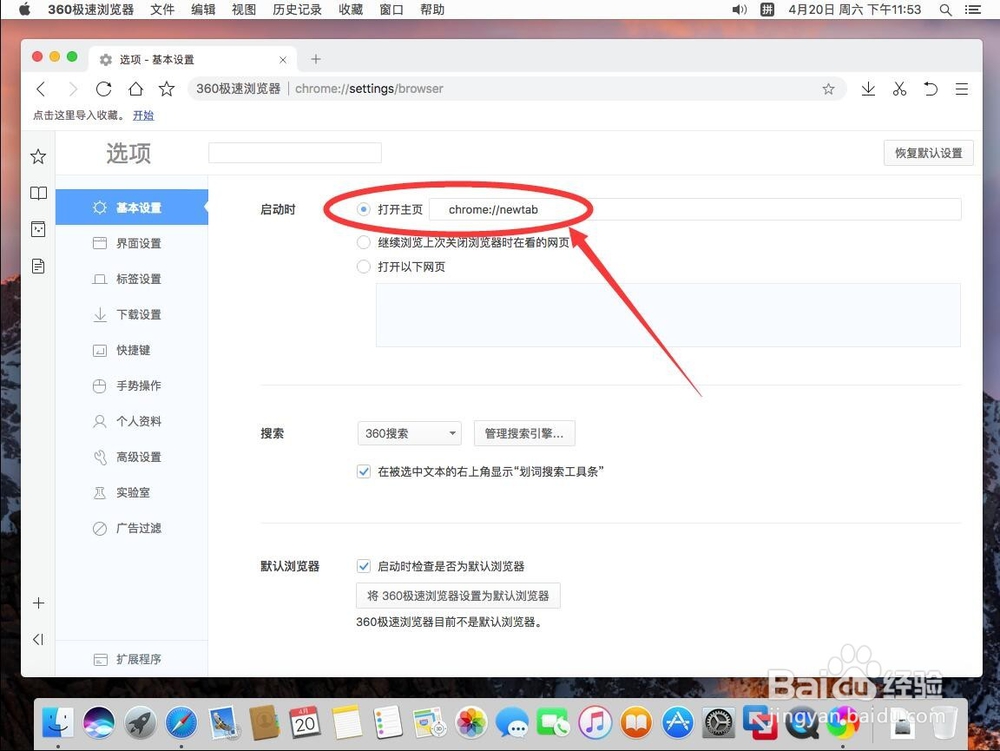
Task: Click the startup pages list box
Action: (668, 315)
